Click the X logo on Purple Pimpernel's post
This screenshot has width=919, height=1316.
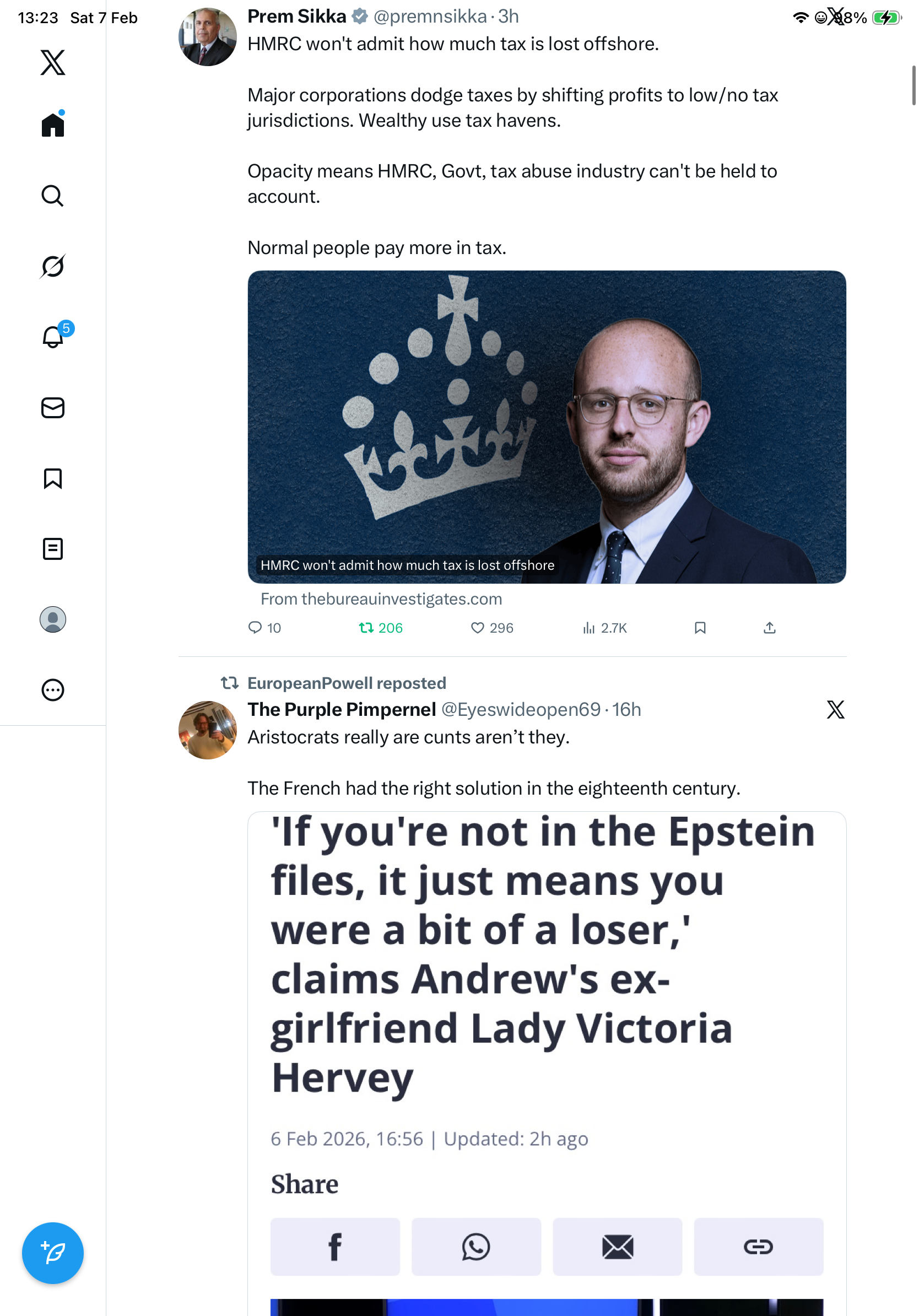835,710
